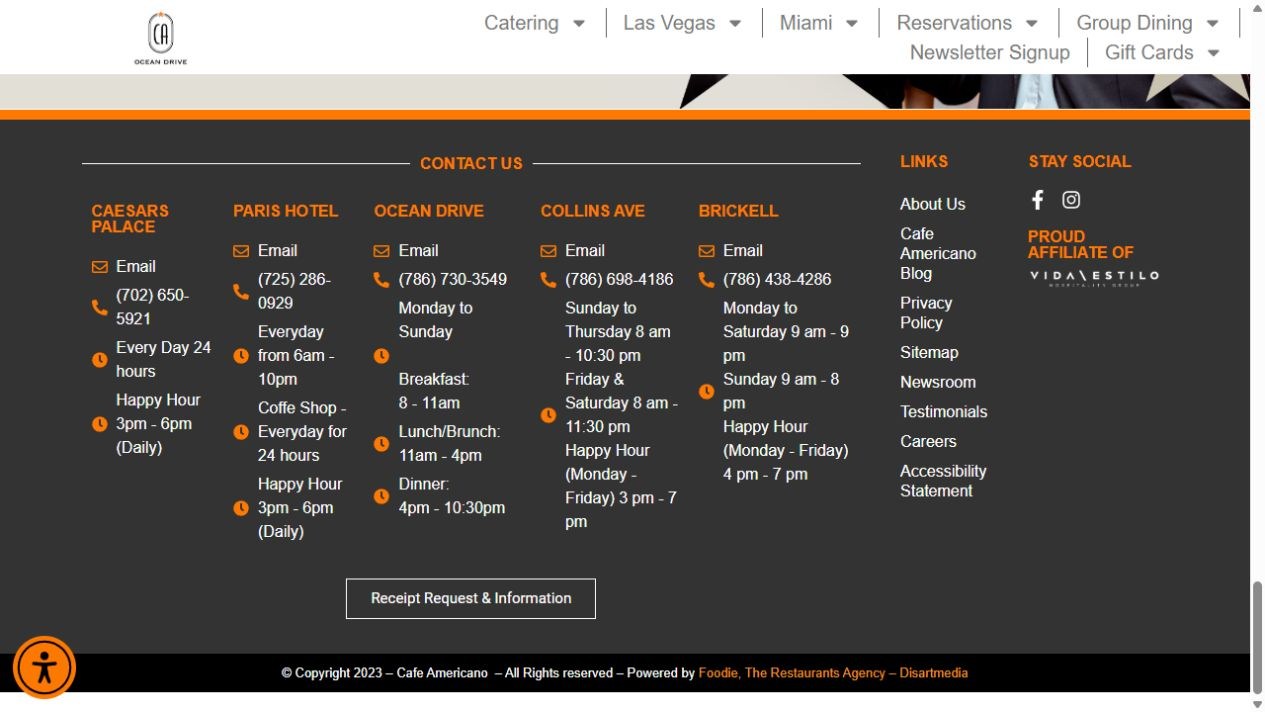Open the Disartmedia footer link
Image resolution: width=1265 pixels, height=712 pixels.
click(x=933, y=673)
